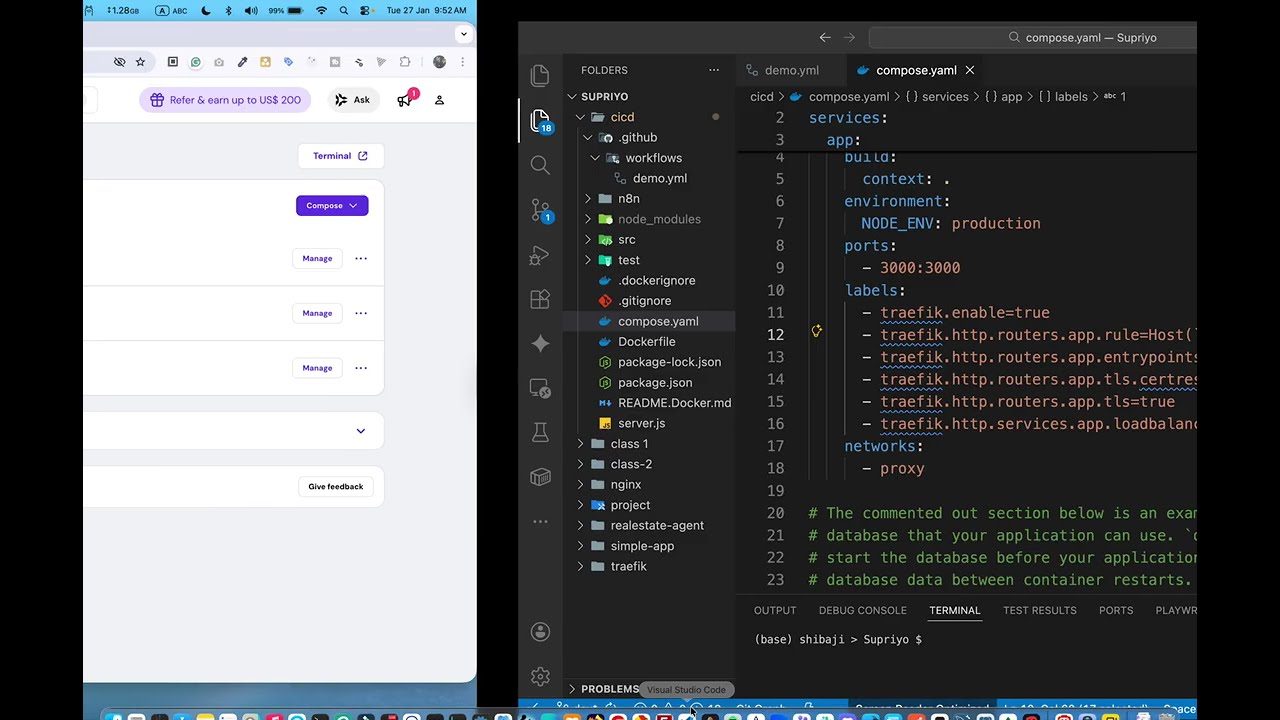This screenshot has height=720, width=1280.
Task: Click Refer & earn up to US$ 200
Action: [225, 100]
